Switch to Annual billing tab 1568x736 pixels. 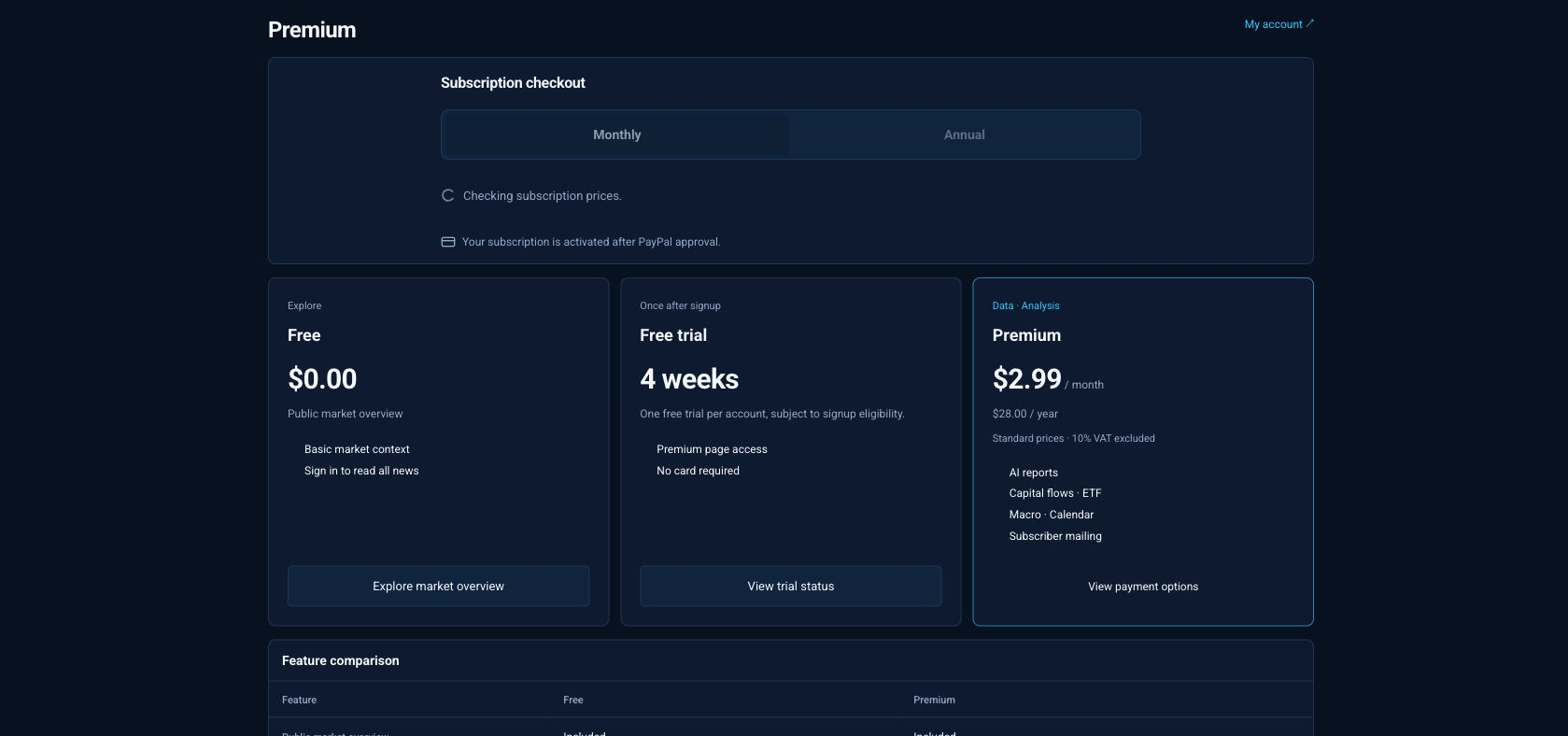(964, 134)
